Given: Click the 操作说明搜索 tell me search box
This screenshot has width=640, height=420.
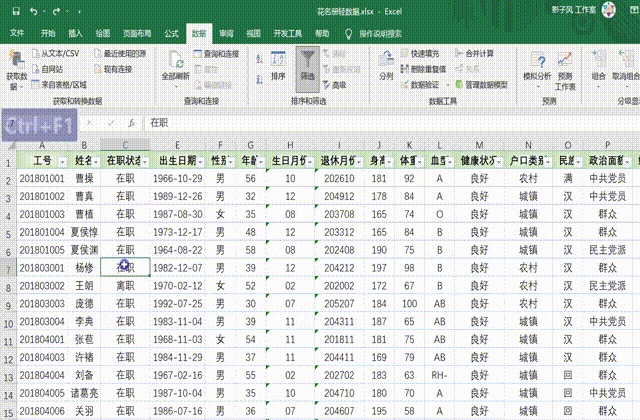Looking at the screenshot, I should point(380,33).
